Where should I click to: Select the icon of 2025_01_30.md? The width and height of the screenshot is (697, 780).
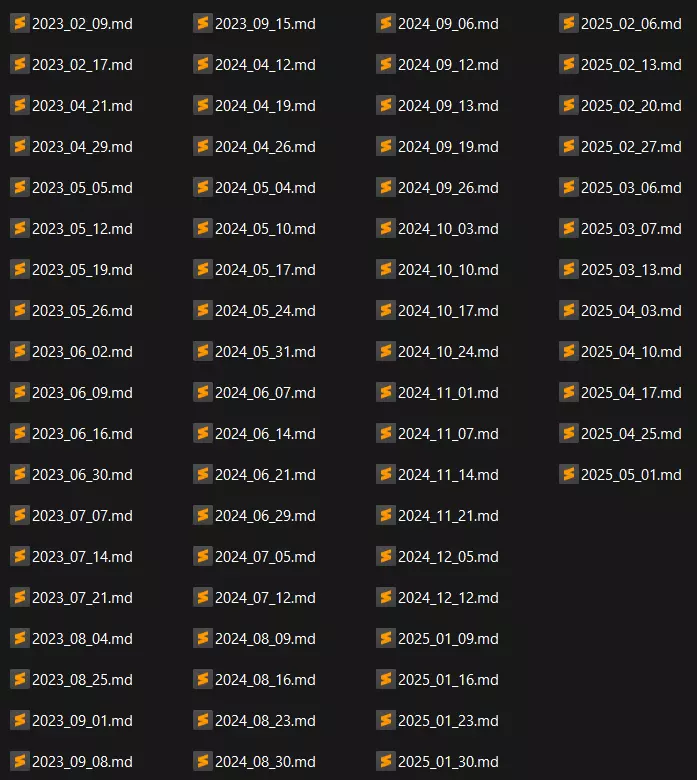(386, 761)
